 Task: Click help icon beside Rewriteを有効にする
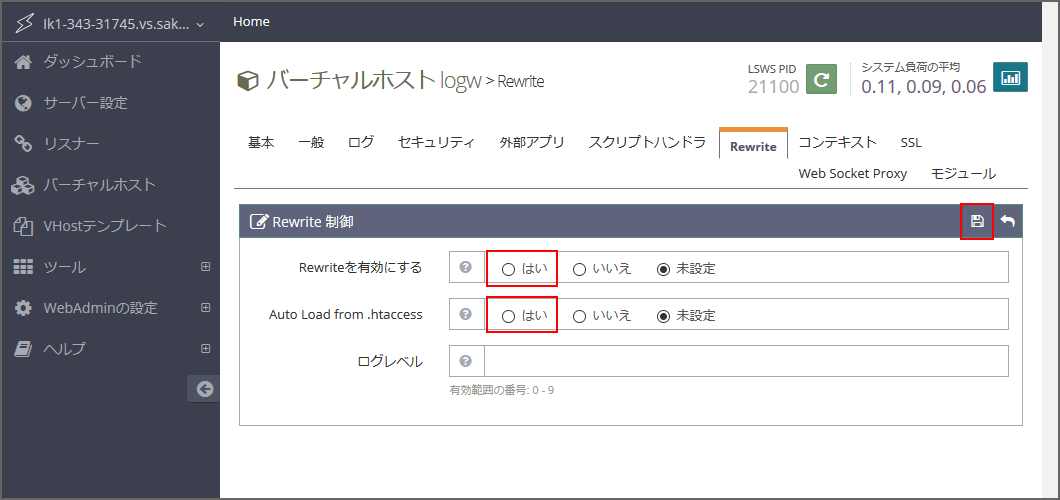[x=466, y=268]
